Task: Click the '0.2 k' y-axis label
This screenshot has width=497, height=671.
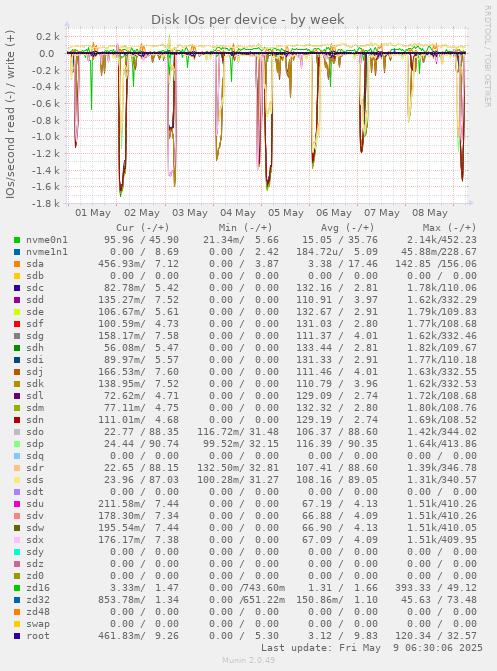Action: point(48,37)
